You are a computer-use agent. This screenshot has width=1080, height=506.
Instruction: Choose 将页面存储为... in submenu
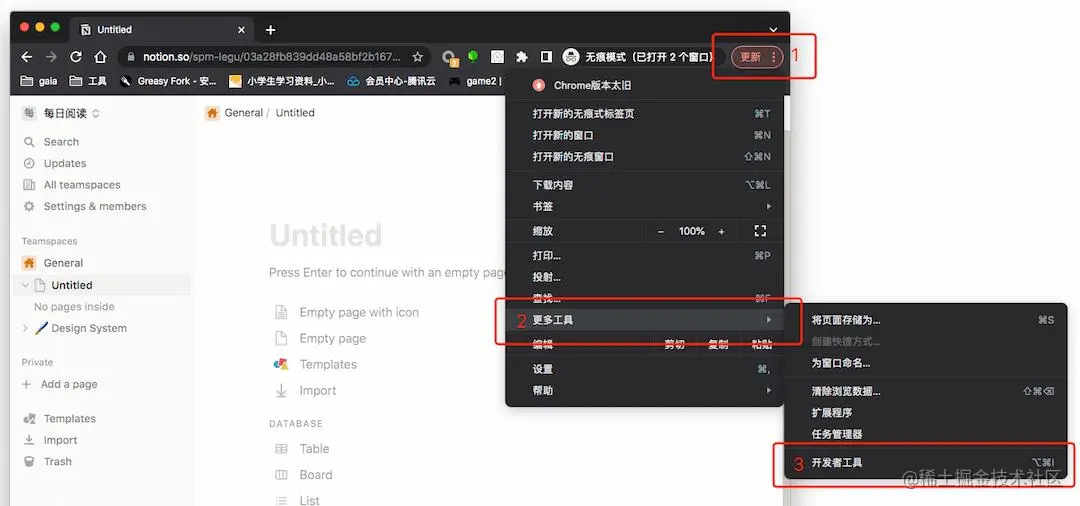click(x=926, y=319)
